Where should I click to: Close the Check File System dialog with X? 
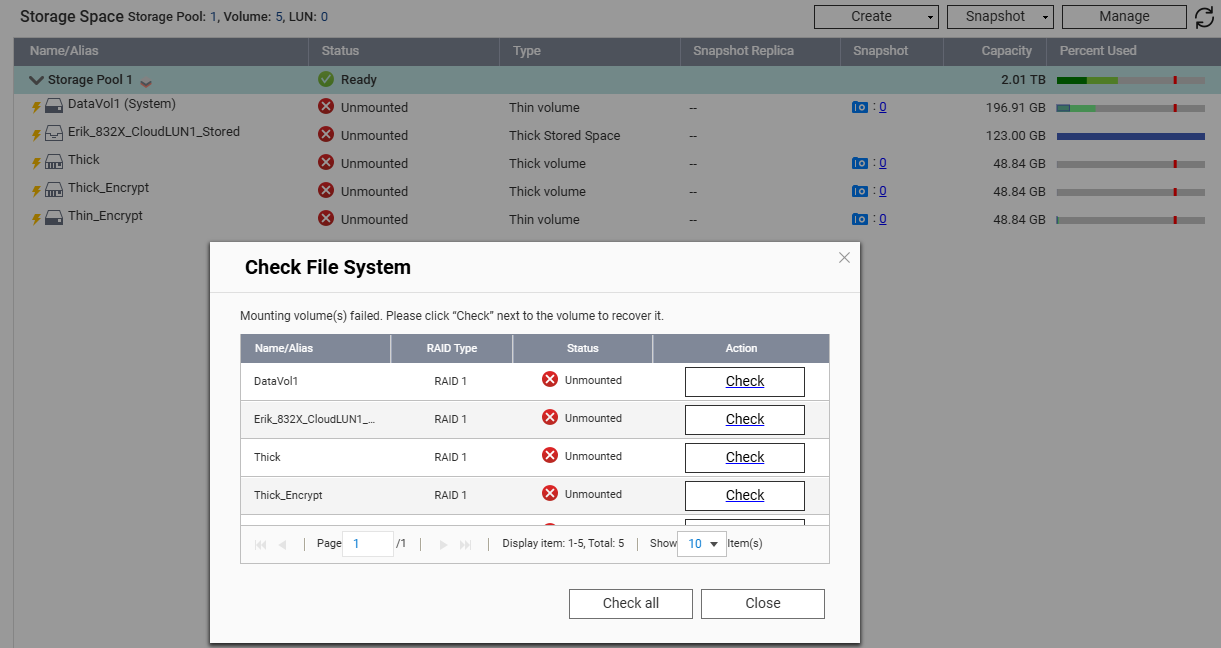844,258
